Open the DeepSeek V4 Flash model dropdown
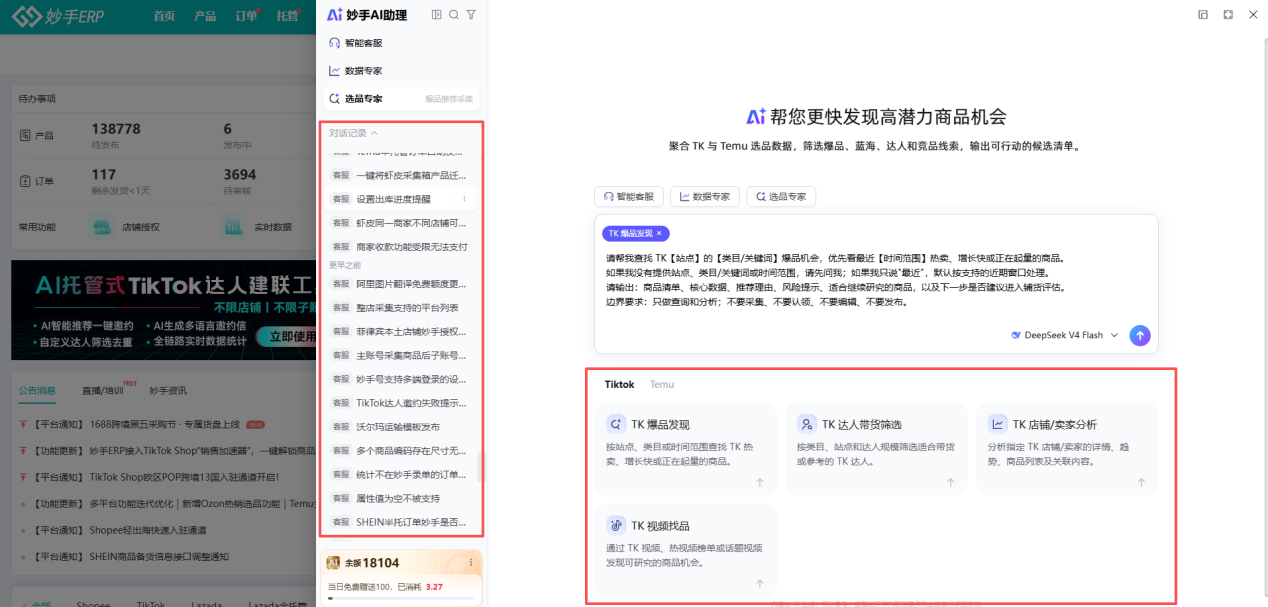 pyautogui.click(x=1065, y=335)
